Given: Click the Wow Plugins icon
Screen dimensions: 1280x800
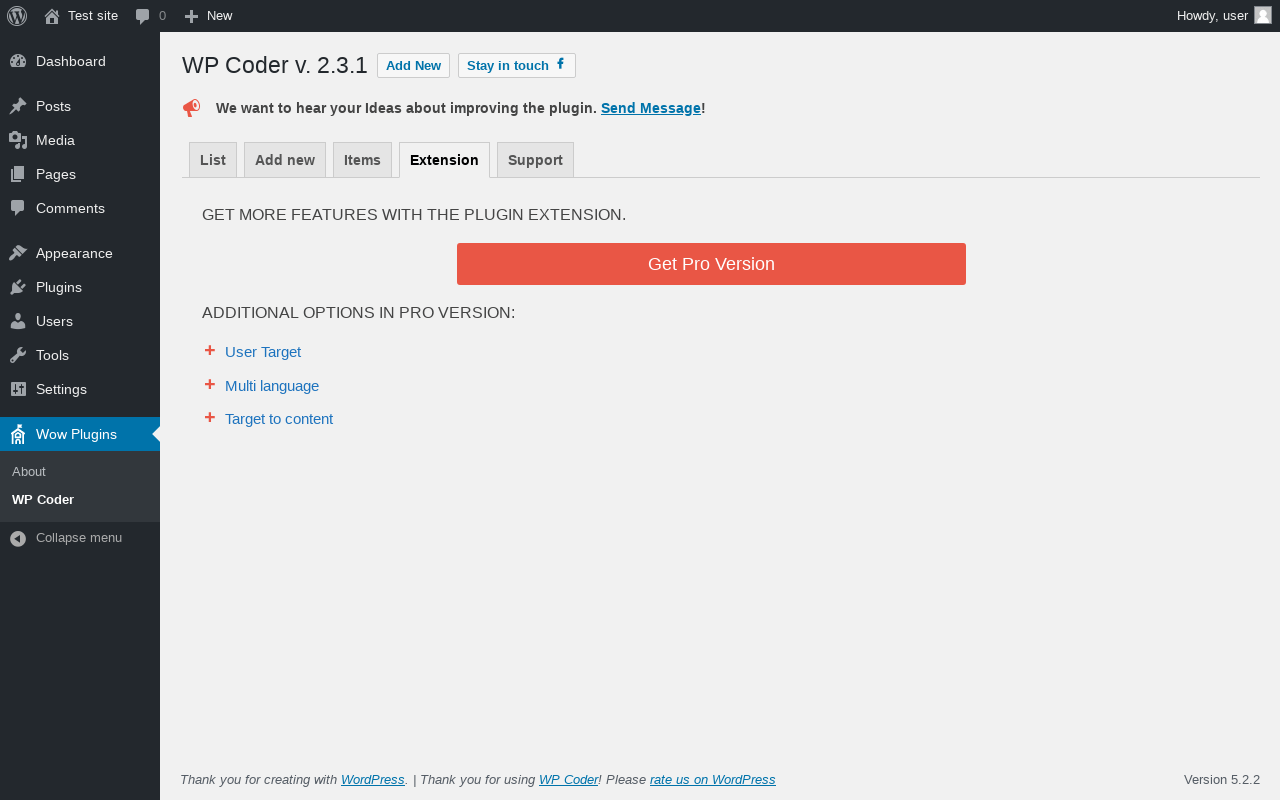Looking at the screenshot, I should point(18,434).
